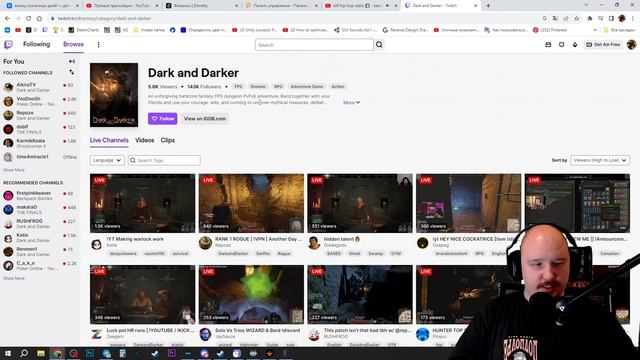Open This patch isn't that bad stream thumbnail
This screenshot has height=360, width=640.
click(x=360, y=295)
